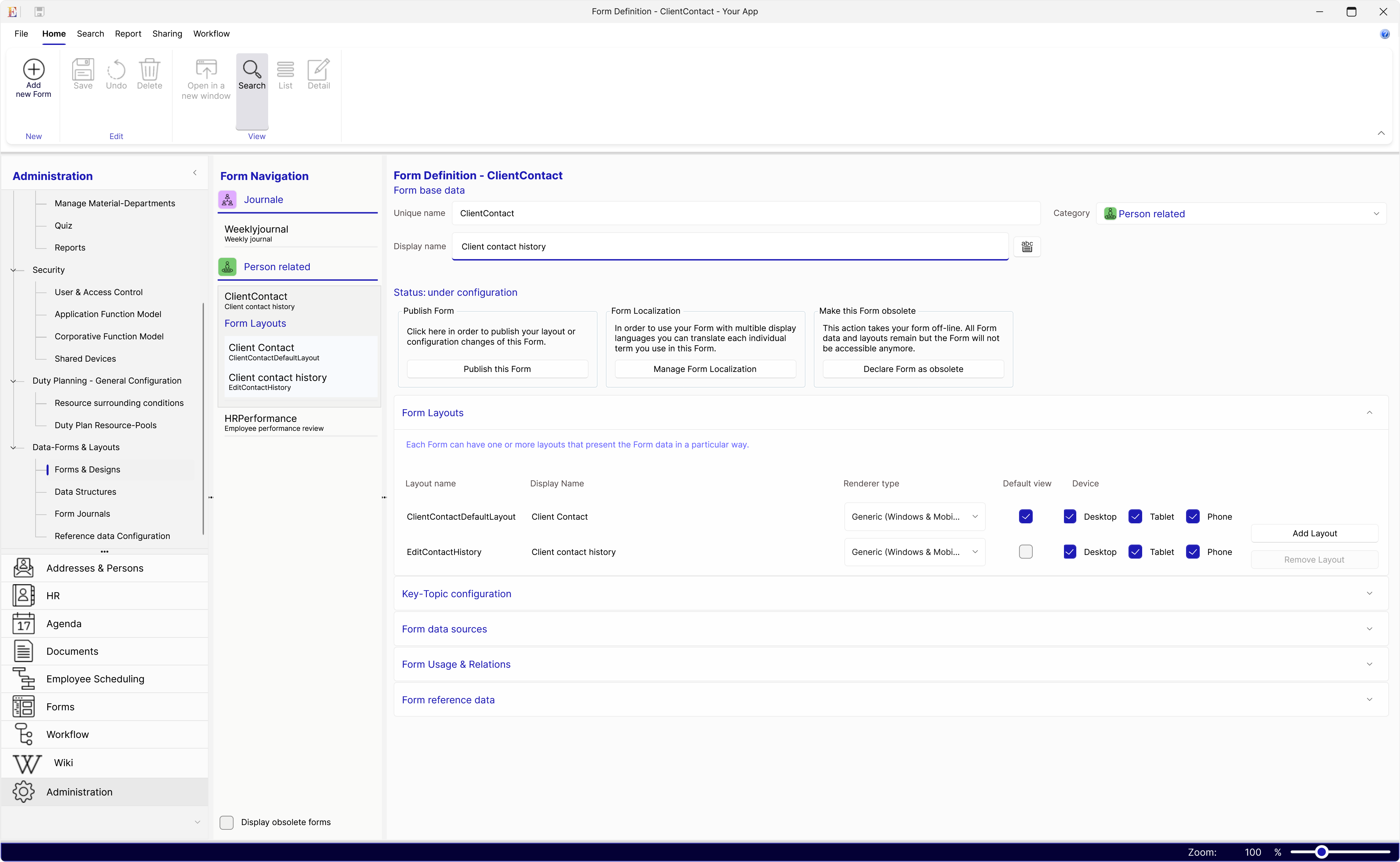Click the Delete trash icon

[149, 69]
